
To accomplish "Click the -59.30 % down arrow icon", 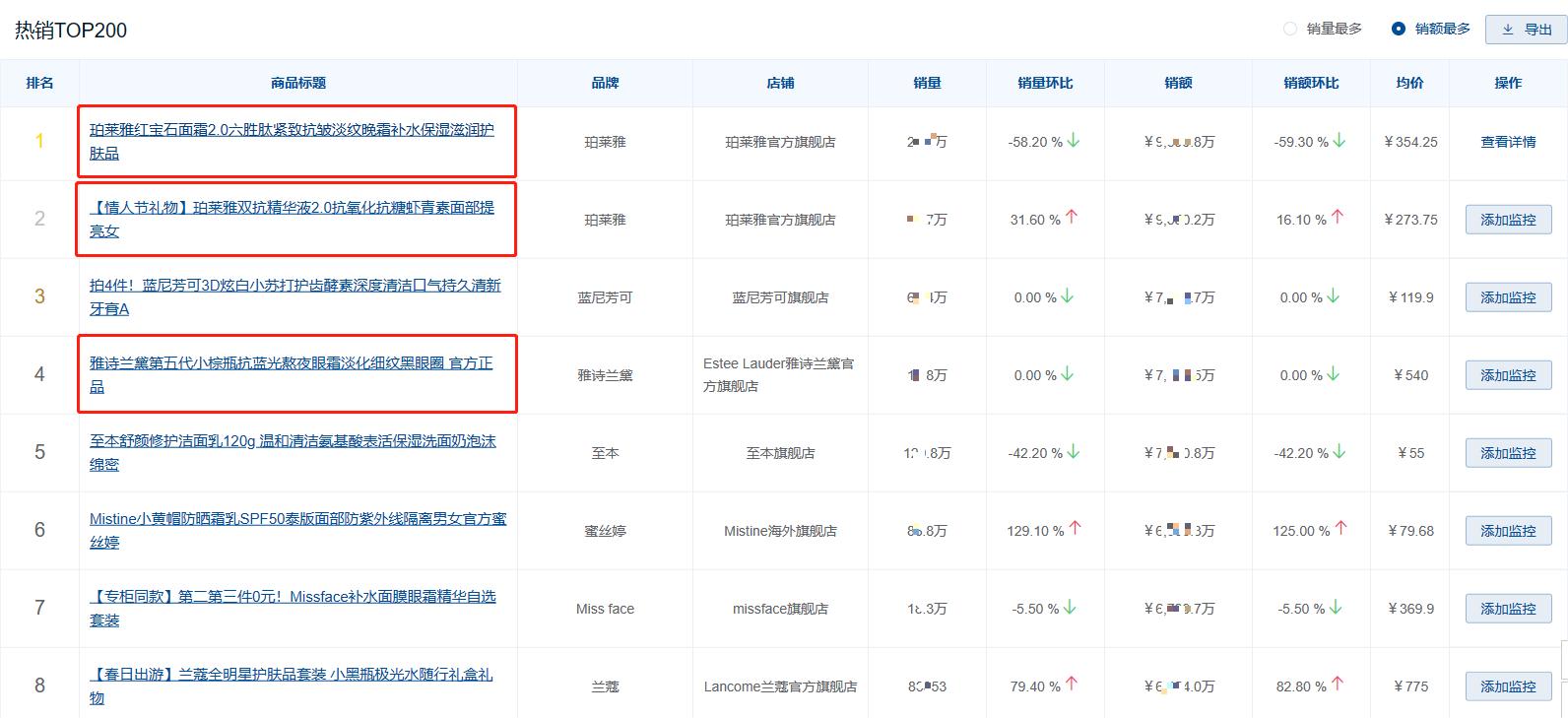I will [x=1339, y=141].
